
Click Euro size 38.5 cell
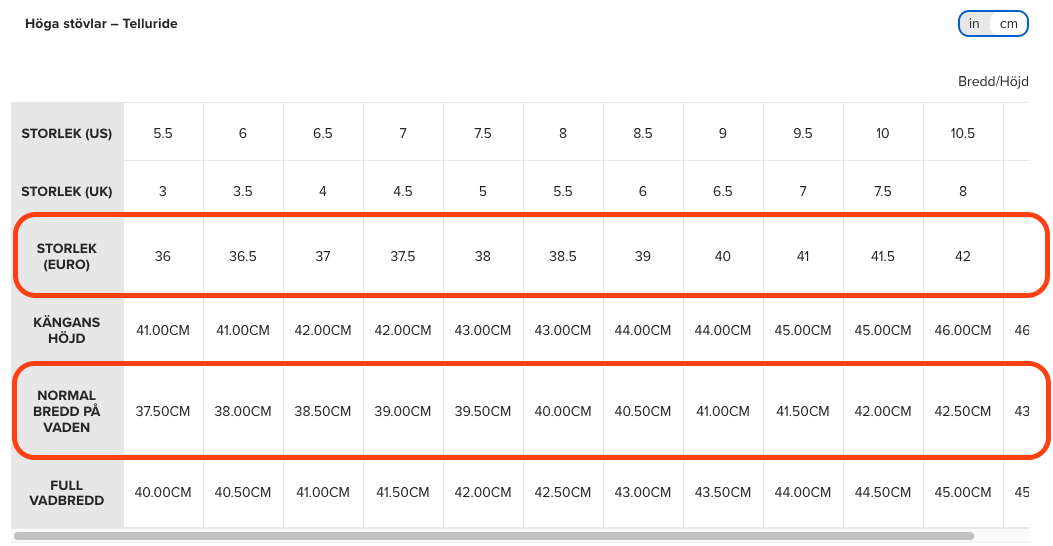pyautogui.click(x=563, y=256)
